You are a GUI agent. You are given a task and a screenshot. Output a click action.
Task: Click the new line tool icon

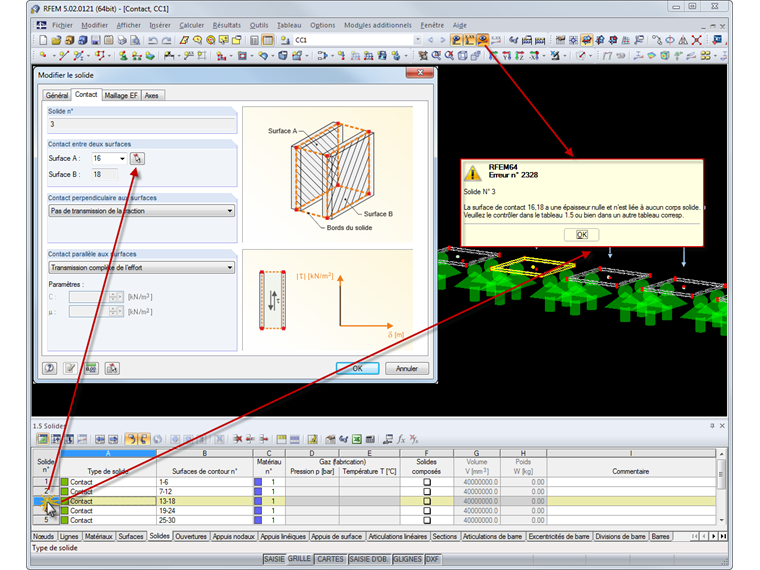click(63, 56)
